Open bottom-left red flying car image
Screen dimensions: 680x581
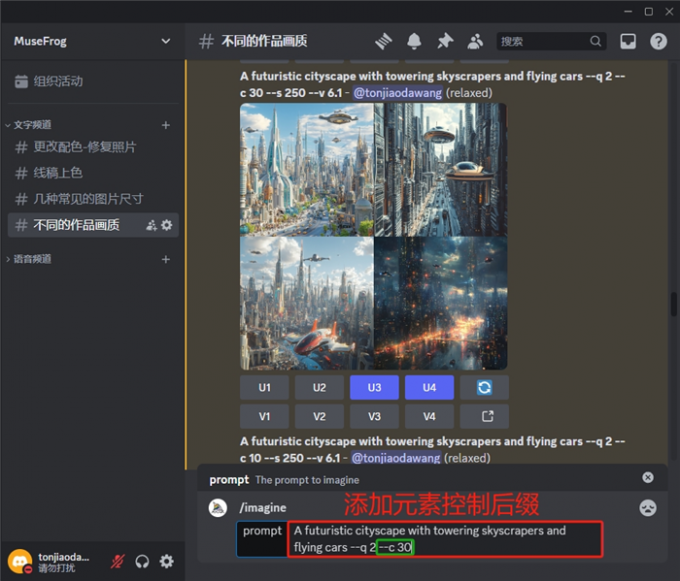[307, 303]
